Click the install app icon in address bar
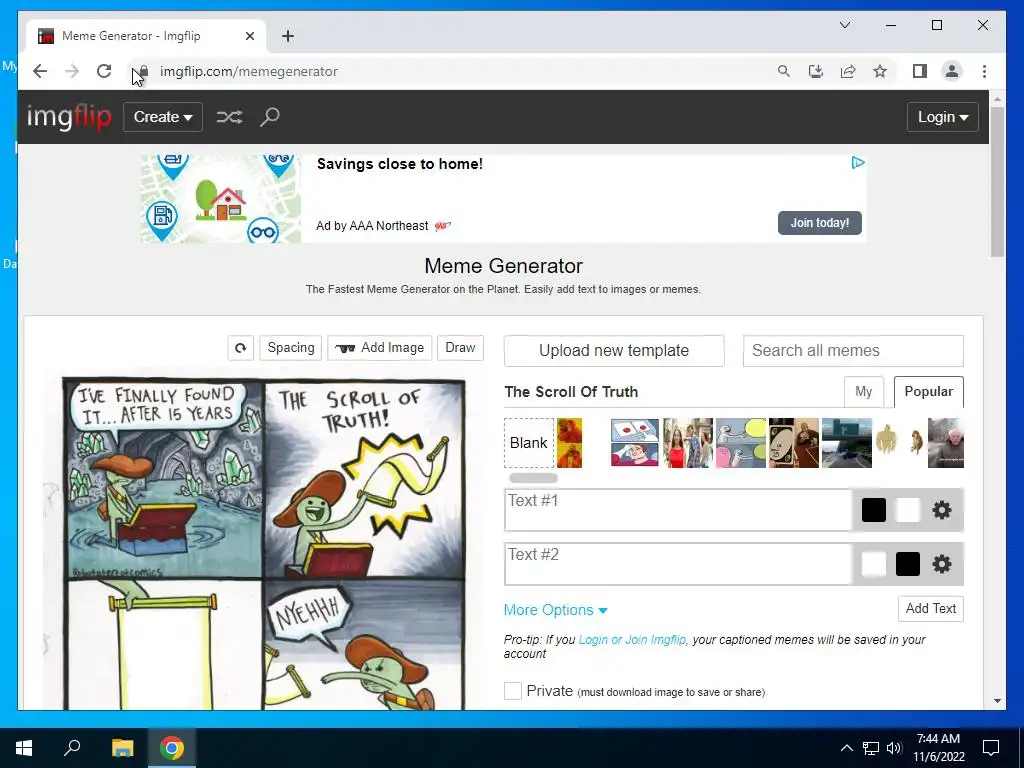1024x768 pixels. coord(816,71)
